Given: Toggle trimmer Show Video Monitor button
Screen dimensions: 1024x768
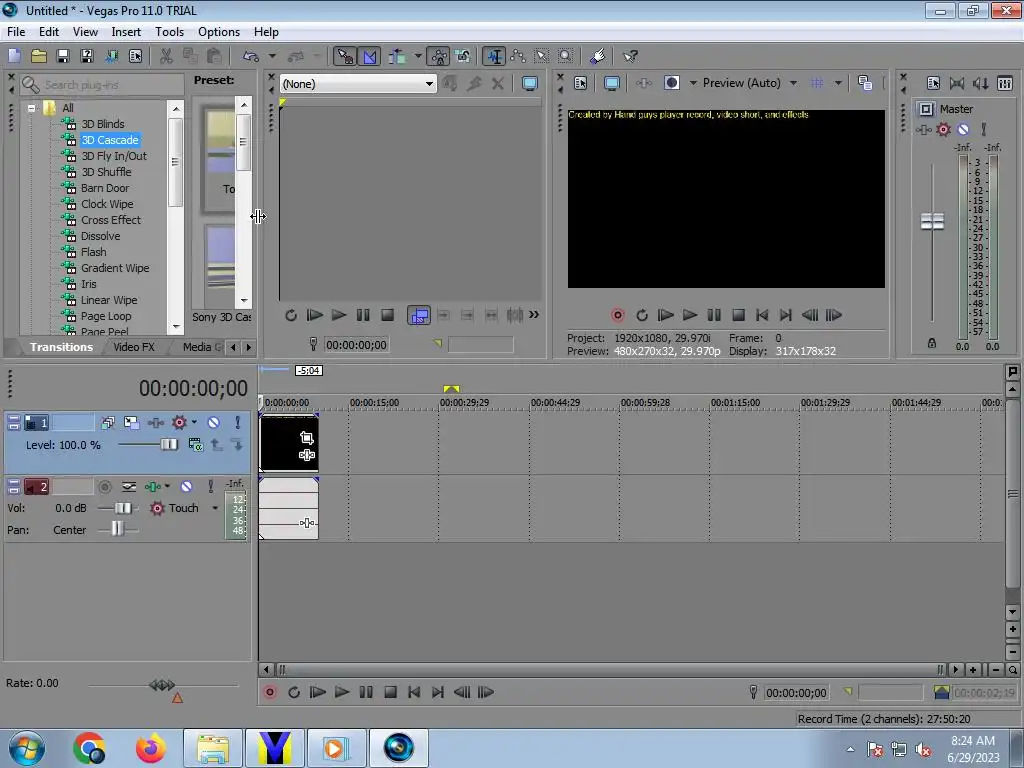Looking at the screenshot, I should click(530, 84).
